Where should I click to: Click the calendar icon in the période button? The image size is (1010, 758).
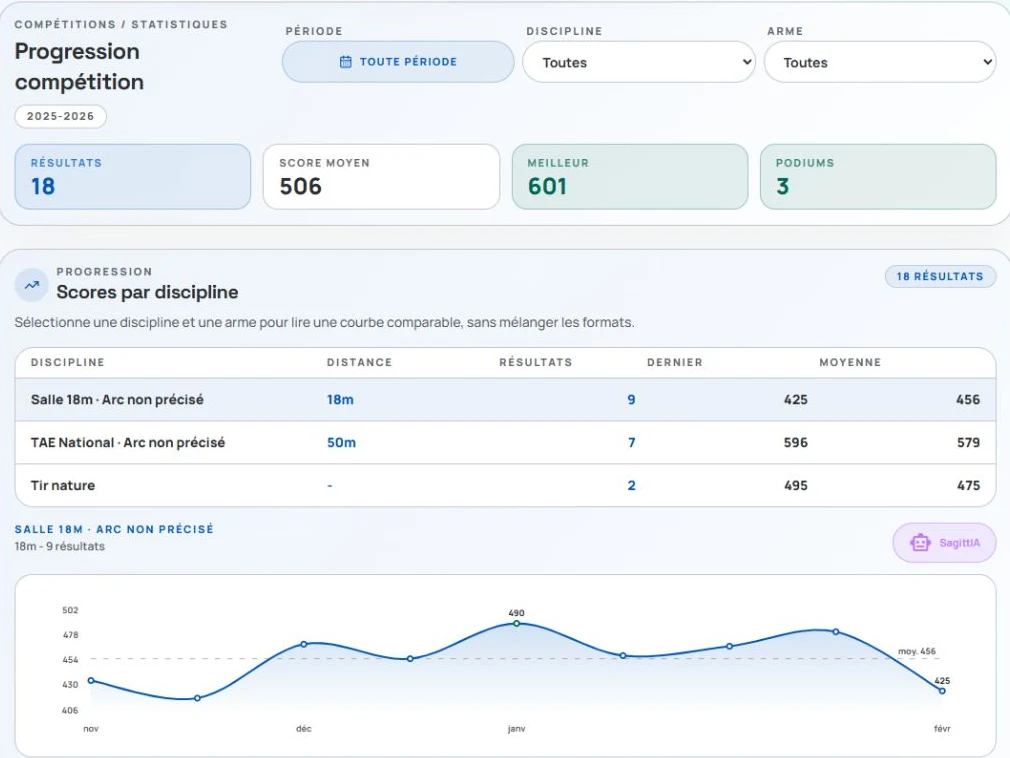[x=345, y=62]
